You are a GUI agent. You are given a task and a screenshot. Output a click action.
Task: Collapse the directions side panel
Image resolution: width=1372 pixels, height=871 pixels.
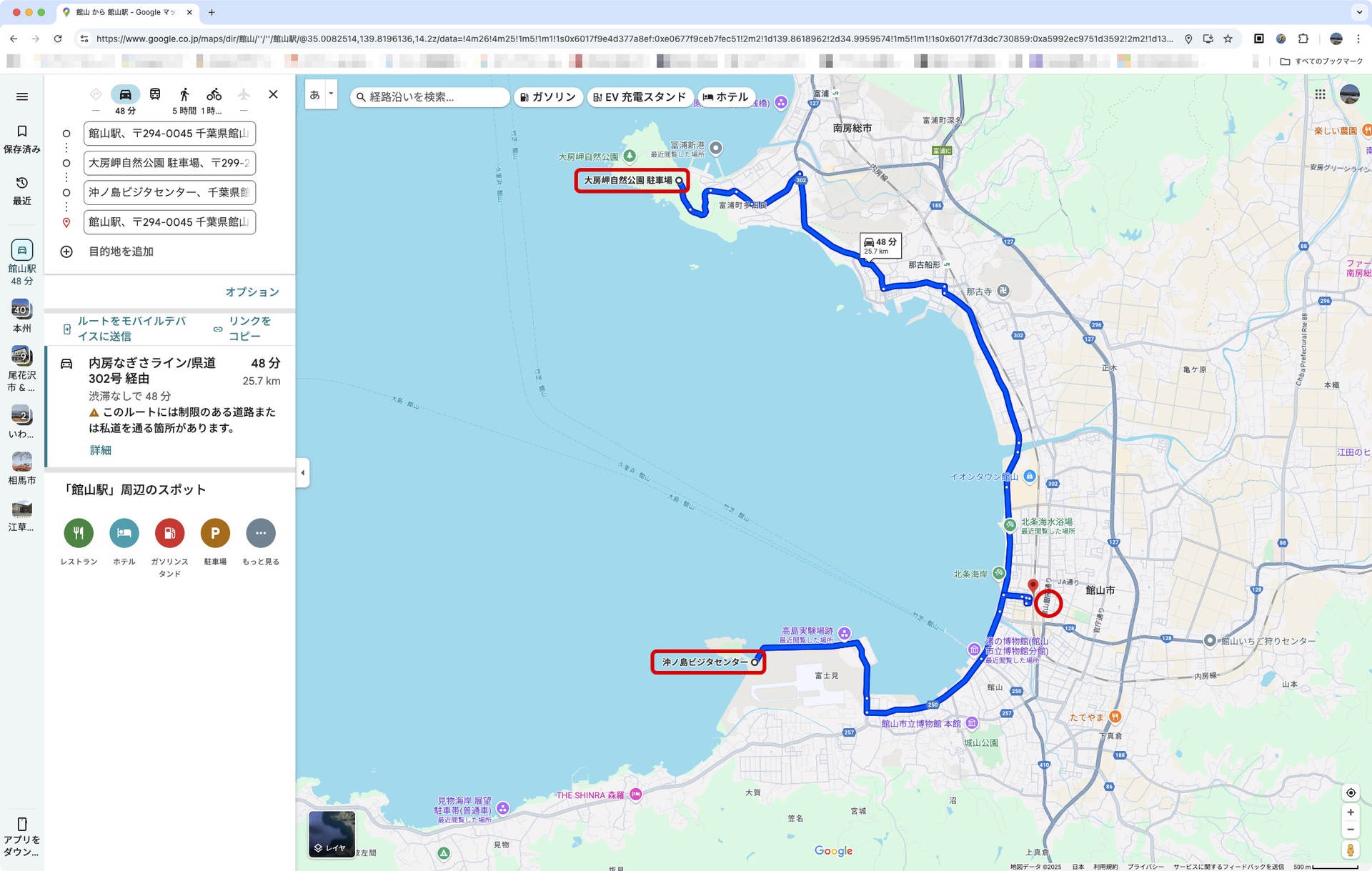point(302,472)
